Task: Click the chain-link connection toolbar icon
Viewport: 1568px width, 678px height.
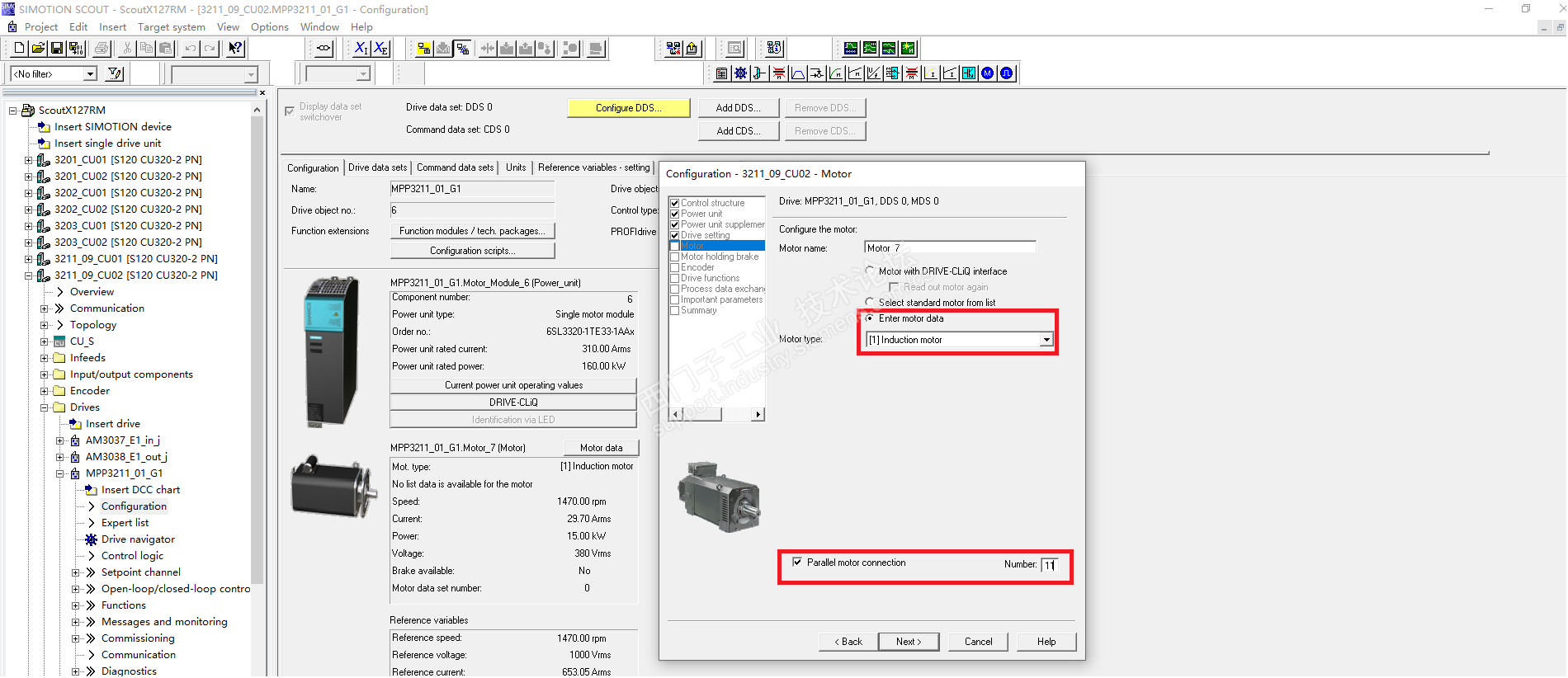Action: pyautogui.click(x=324, y=49)
